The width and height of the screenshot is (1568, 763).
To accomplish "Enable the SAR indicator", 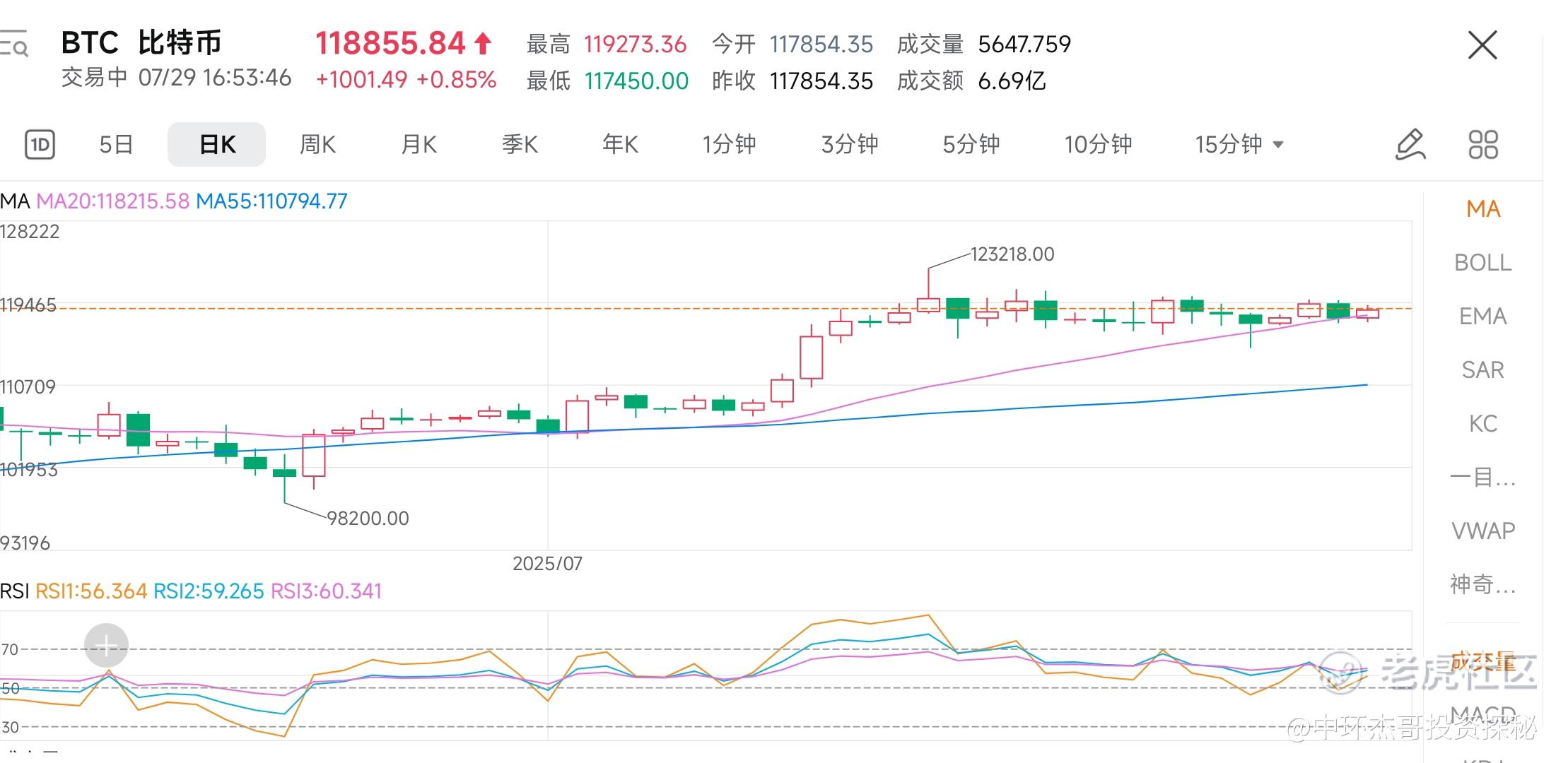I will pyautogui.click(x=1482, y=370).
